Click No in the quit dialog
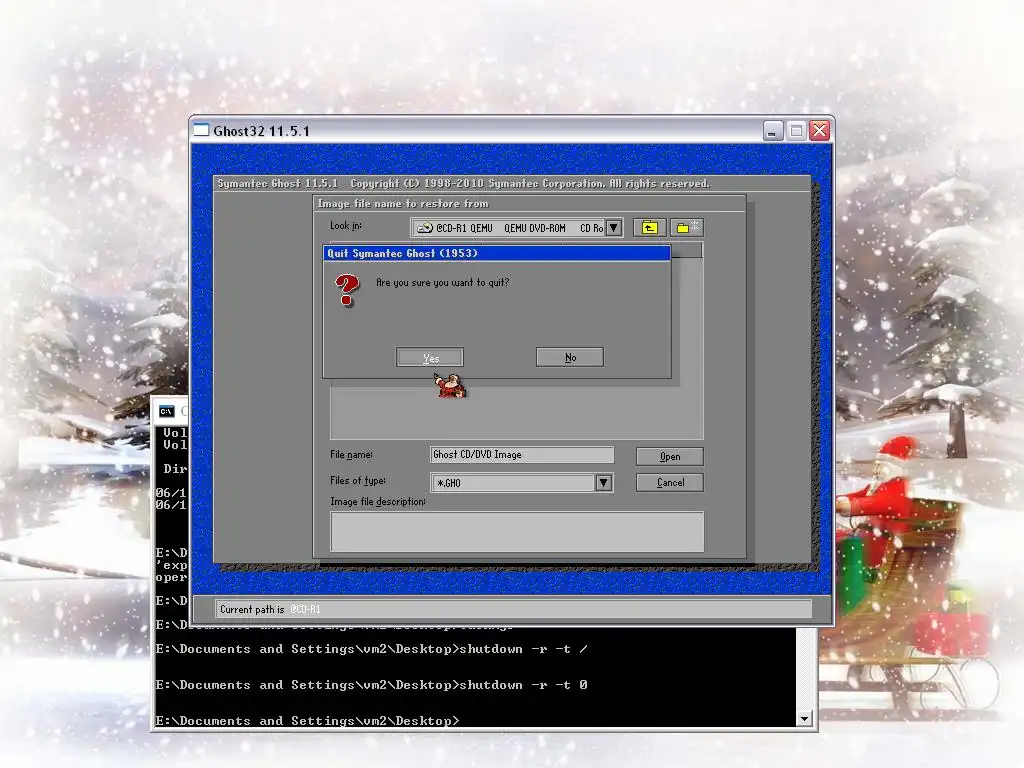This screenshot has height=768, width=1024. coord(569,357)
